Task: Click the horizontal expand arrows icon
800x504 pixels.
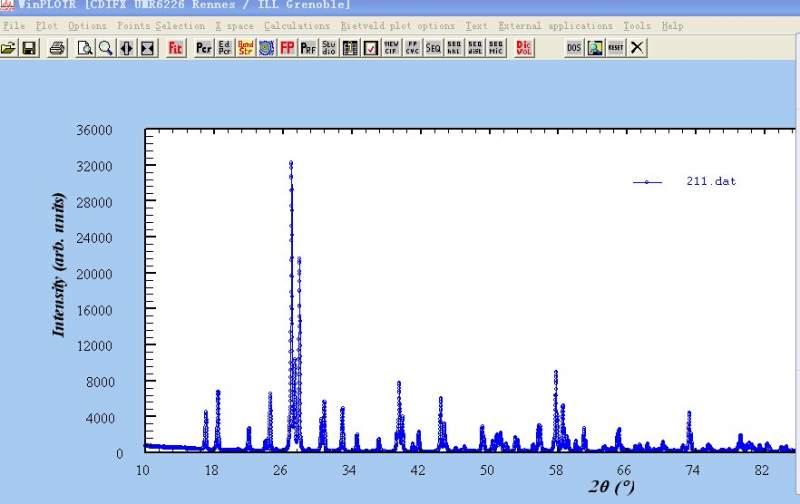Action: (x=127, y=48)
